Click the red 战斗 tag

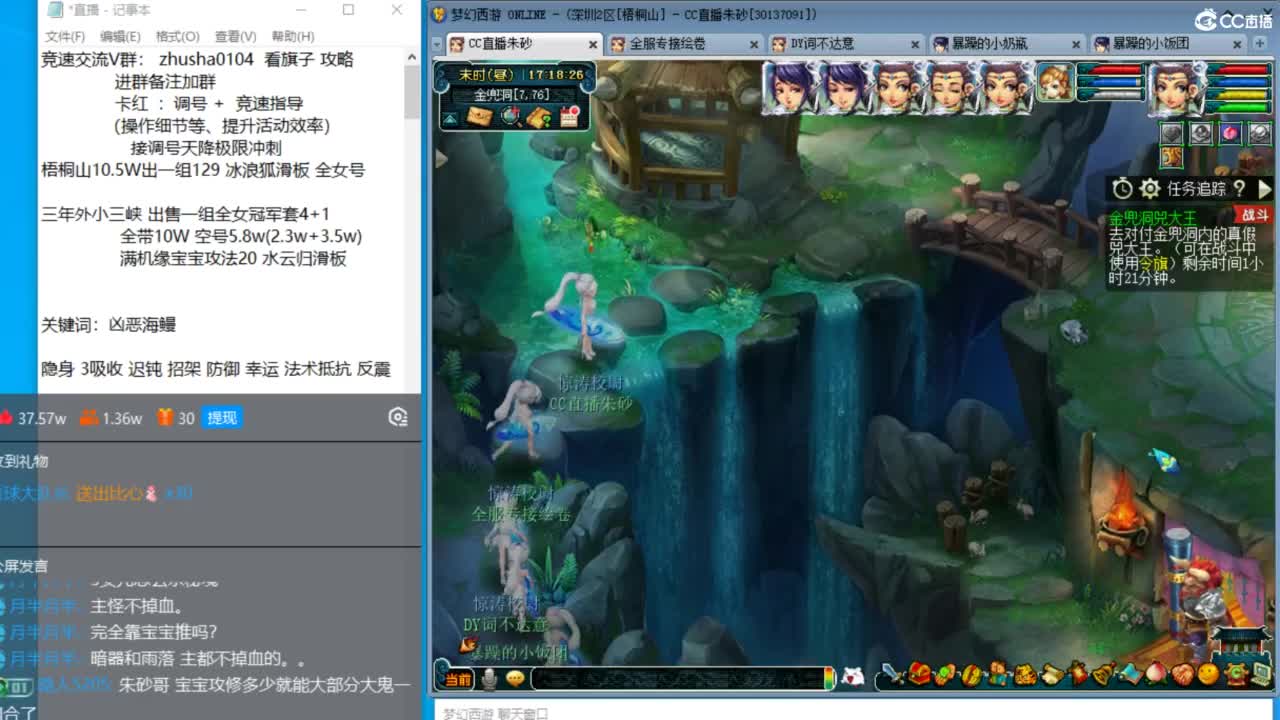click(1254, 215)
